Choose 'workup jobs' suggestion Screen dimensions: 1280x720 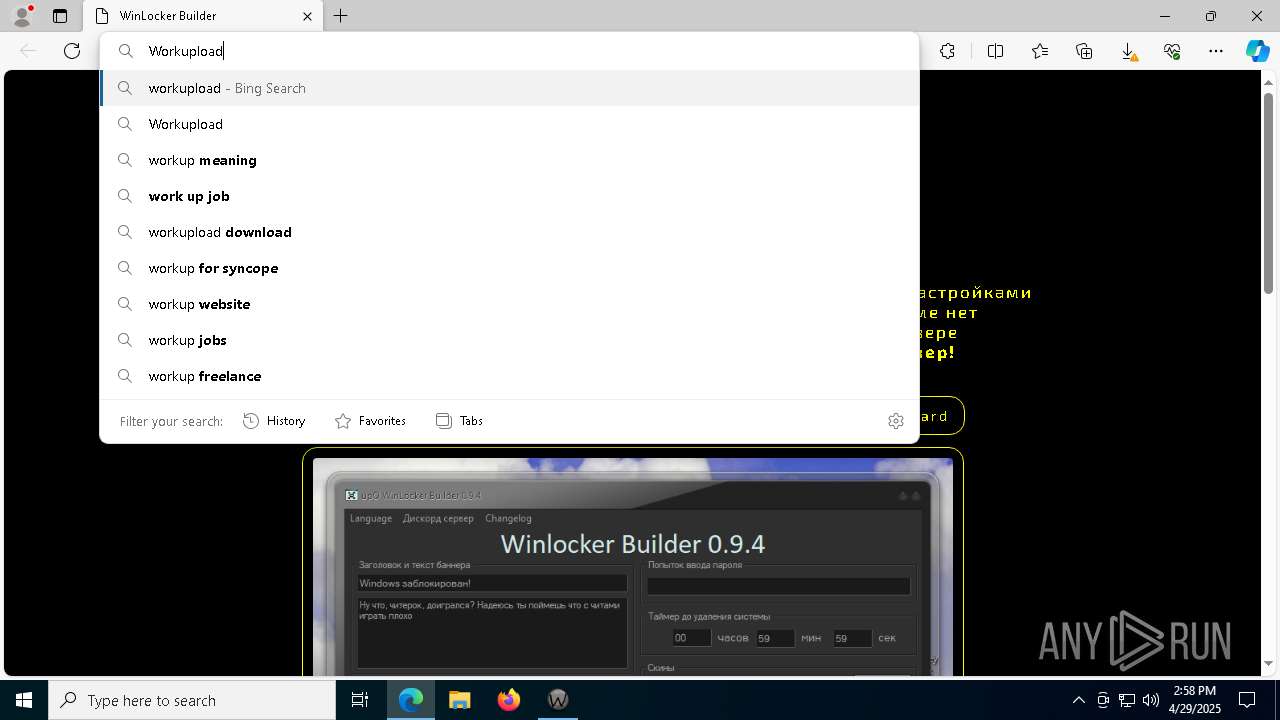509,340
